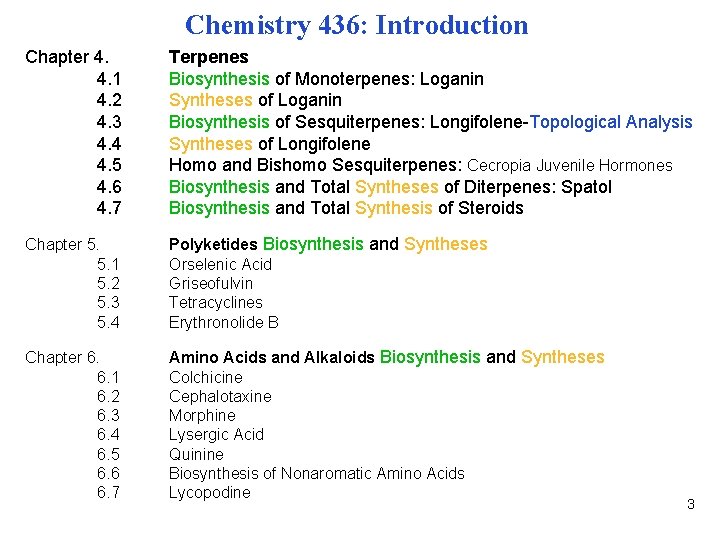This screenshot has height=540, width=720.
Task: Click the "of Diterpenes: Spatol" text
Action: point(528,187)
